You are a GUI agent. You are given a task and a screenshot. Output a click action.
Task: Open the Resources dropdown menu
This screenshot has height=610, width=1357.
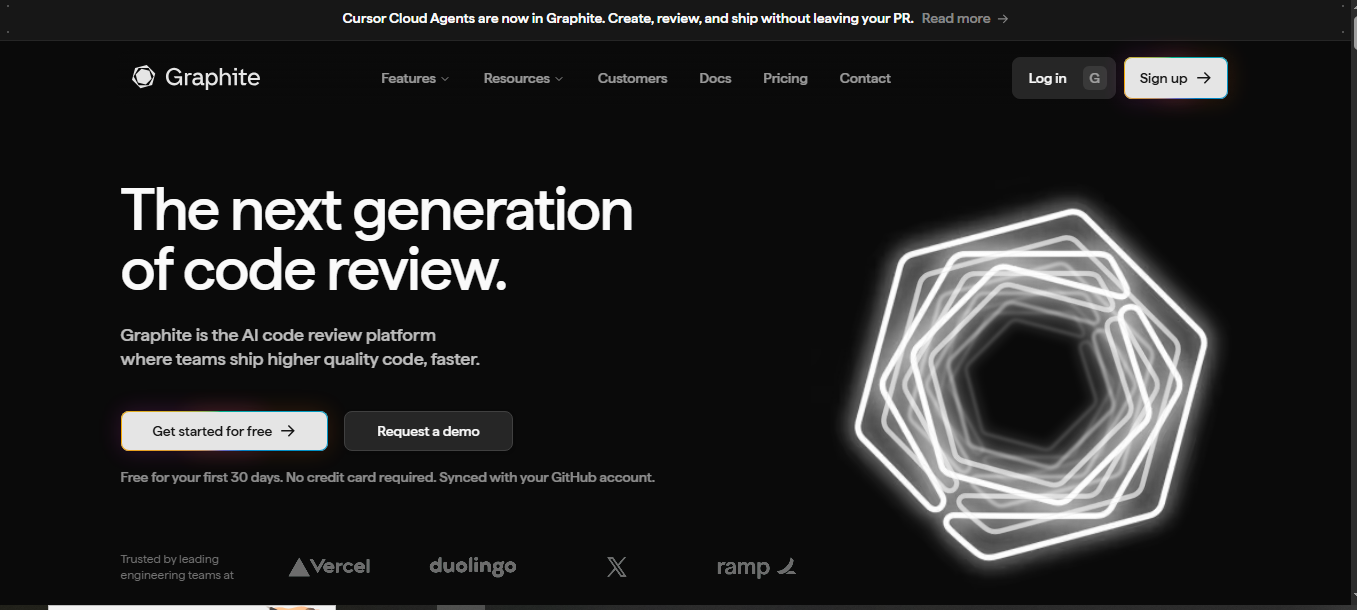pos(523,78)
